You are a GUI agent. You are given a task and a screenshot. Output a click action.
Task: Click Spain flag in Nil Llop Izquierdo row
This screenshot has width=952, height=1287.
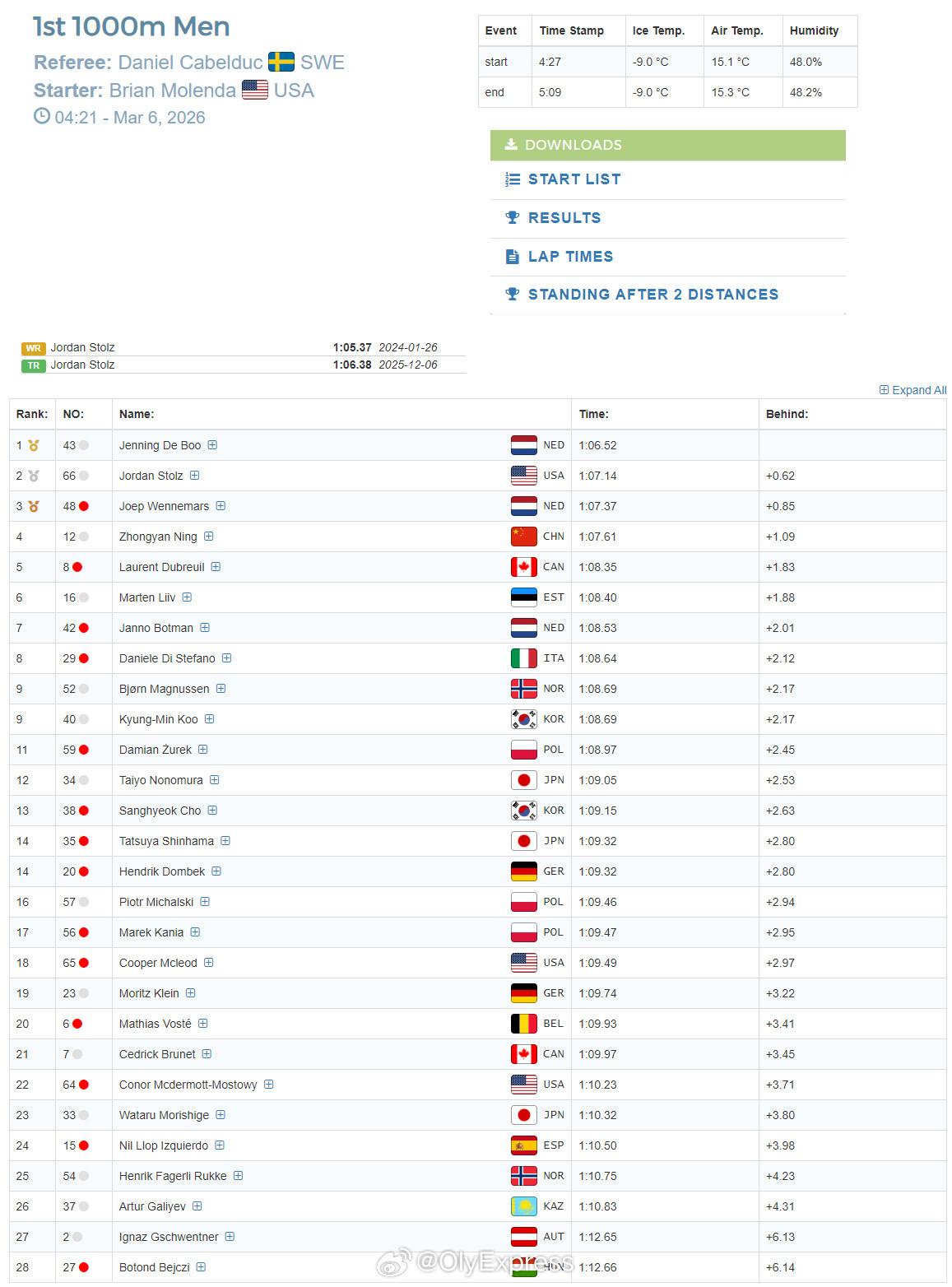524,1145
